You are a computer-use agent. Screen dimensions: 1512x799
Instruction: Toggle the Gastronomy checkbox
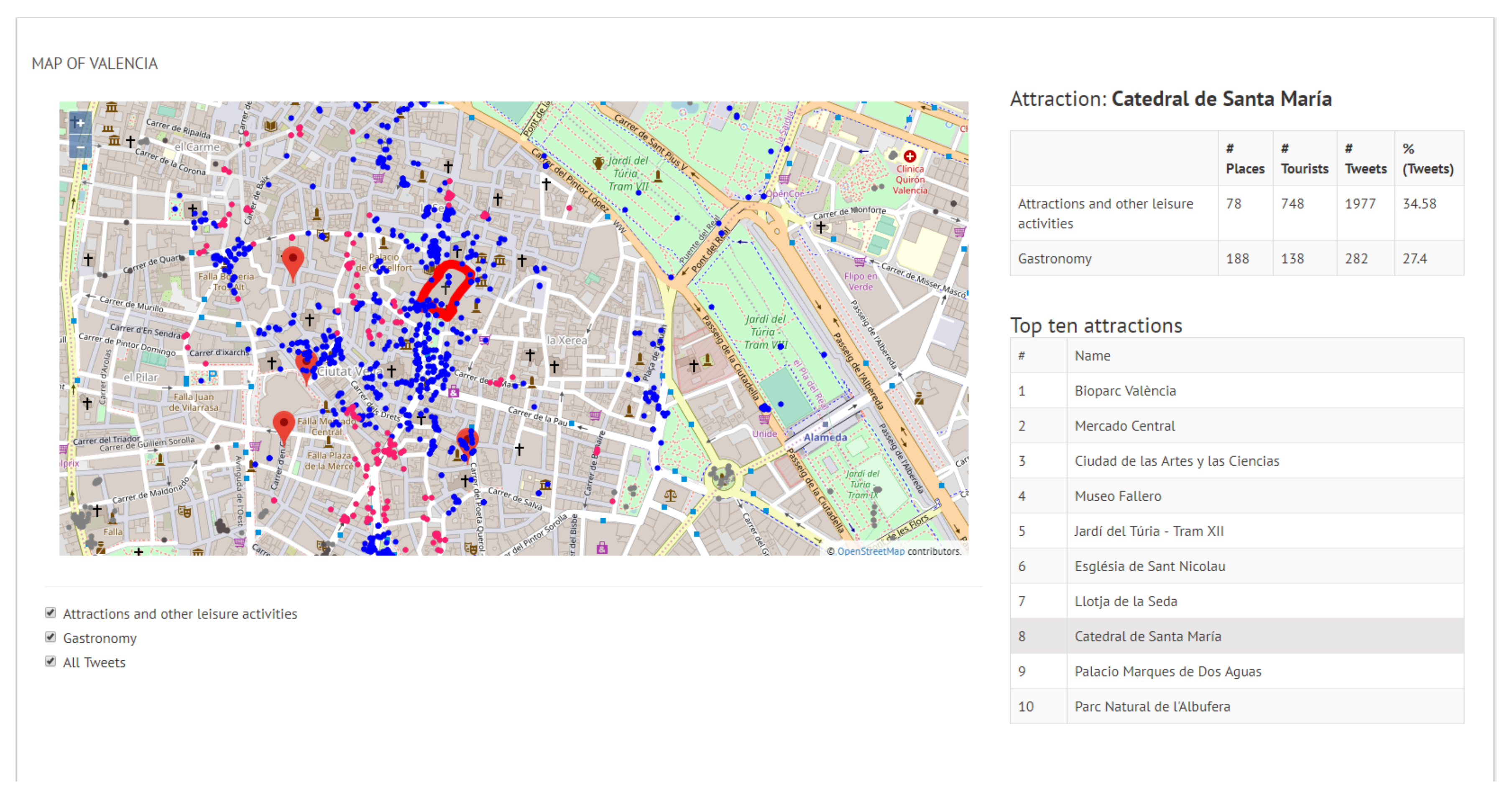(51, 637)
